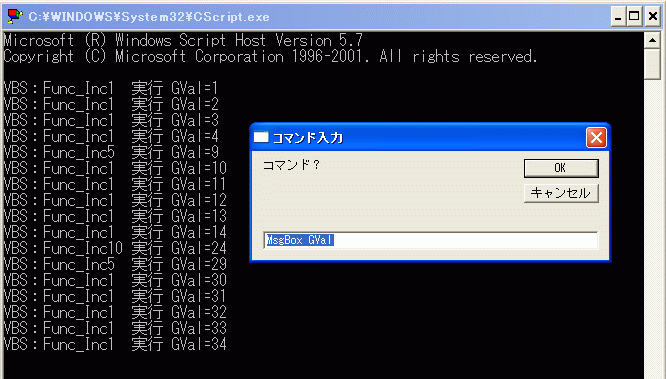Click the console vertical scrollbar thumb
This screenshot has height=379, width=666.
(x=652, y=64)
